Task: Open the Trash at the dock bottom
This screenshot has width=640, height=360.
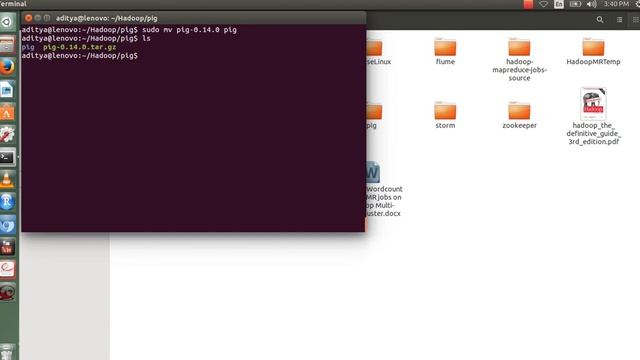Action: click(7, 352)
